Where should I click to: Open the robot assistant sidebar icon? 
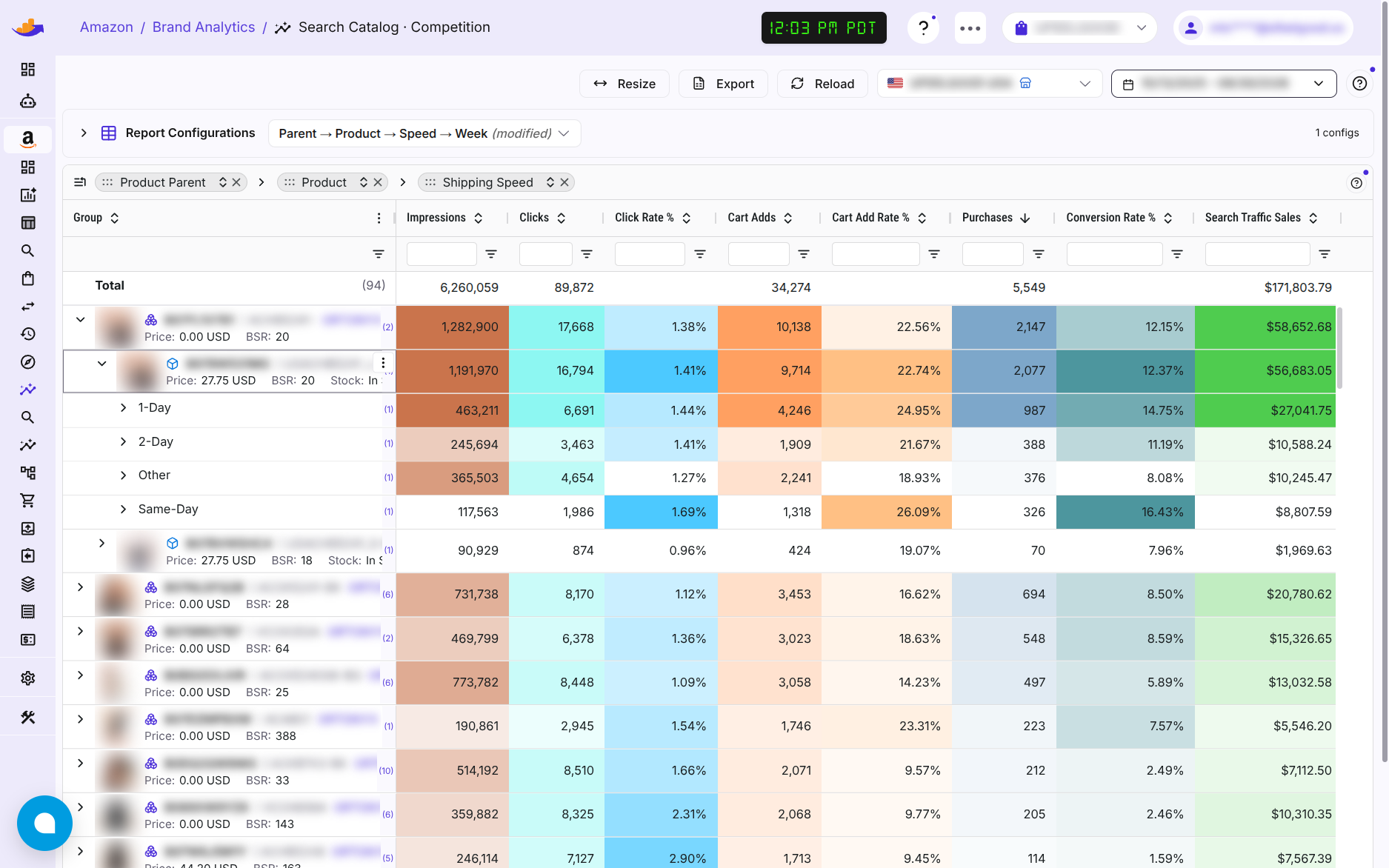pyautogui.click(x=27, y=101)
